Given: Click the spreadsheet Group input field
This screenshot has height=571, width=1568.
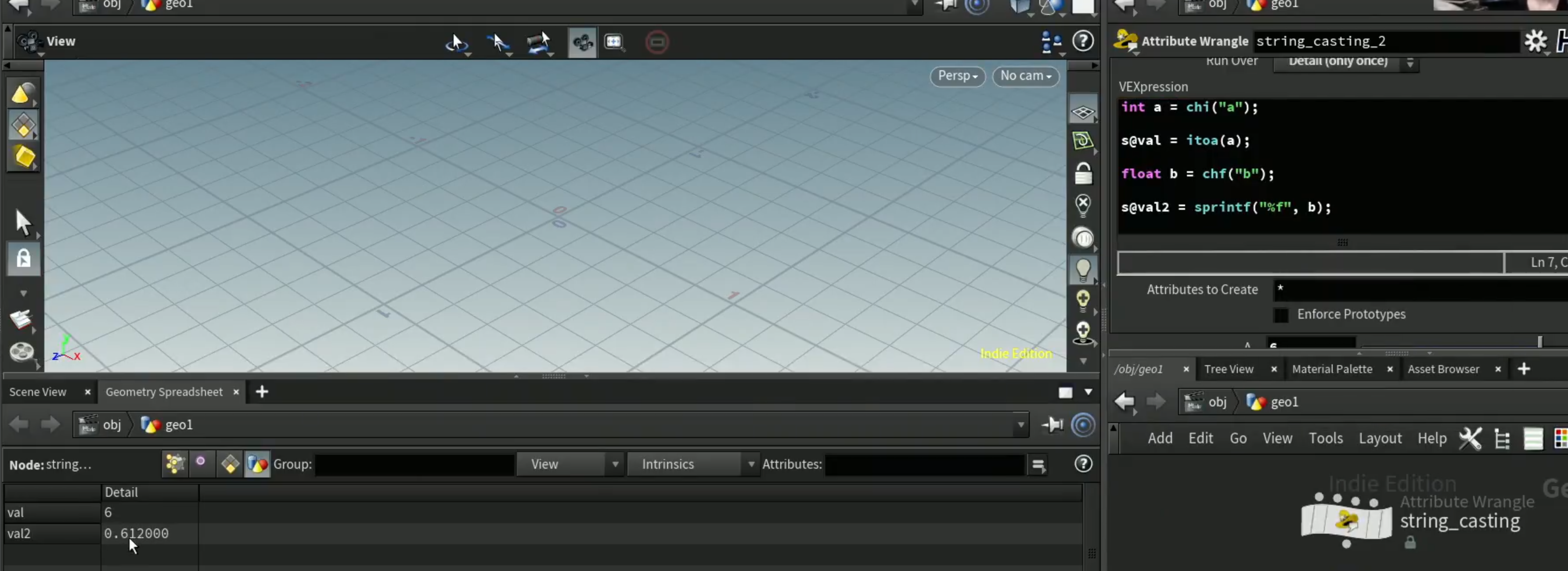Looking at the screenshot, I should click(414, 464).
